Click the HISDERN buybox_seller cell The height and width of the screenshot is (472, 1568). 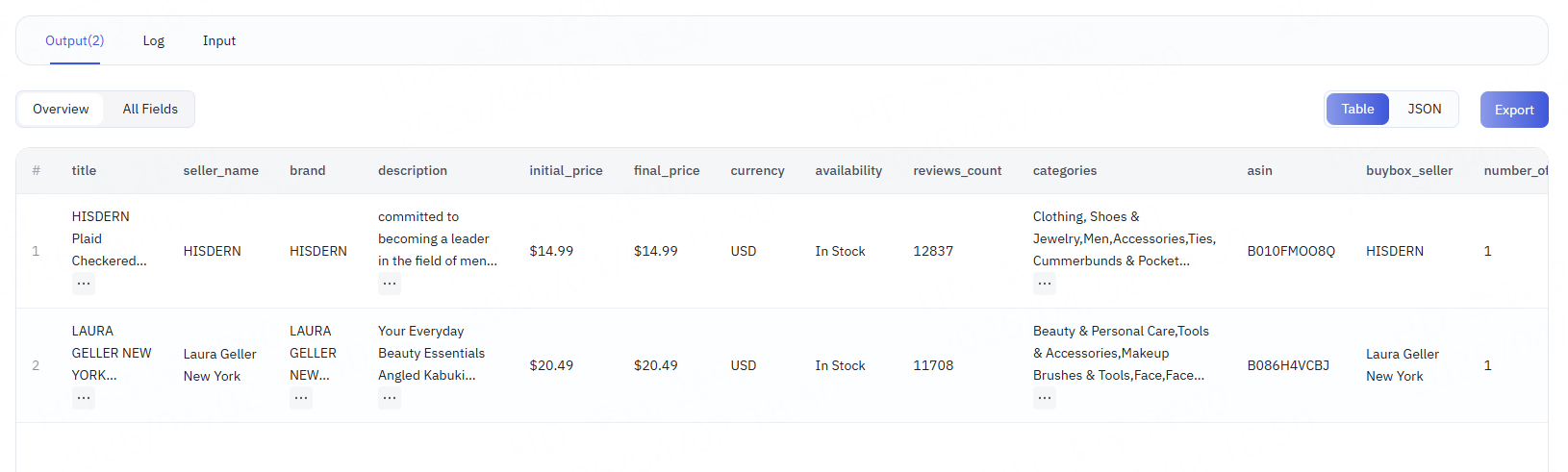click(x=1395, y=251)
